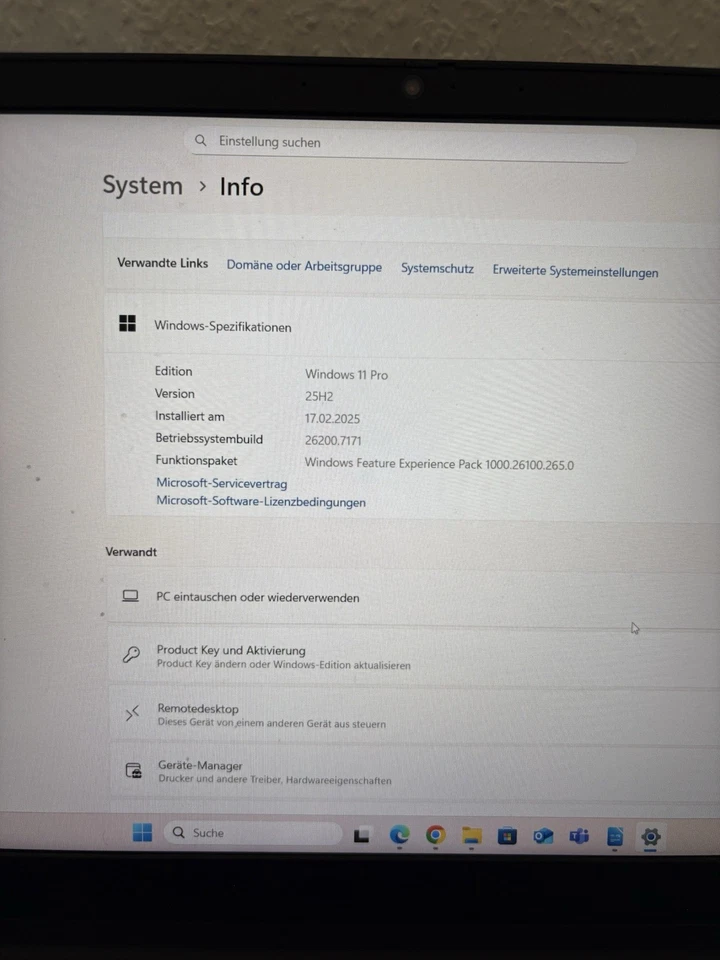Image resolution: width=720 pixels, height=960 pixels.
Task: Open Systemschutz link
Action: coord(437,268)
